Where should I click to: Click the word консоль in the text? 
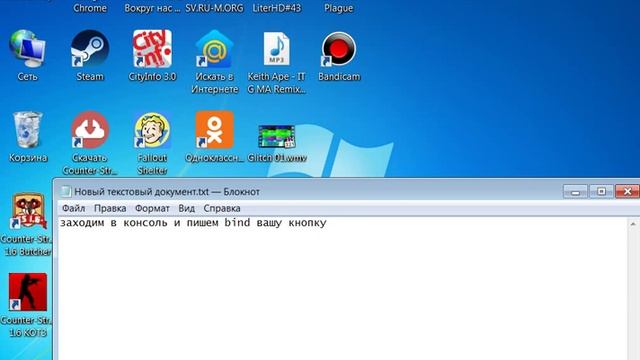pos(145,223)
